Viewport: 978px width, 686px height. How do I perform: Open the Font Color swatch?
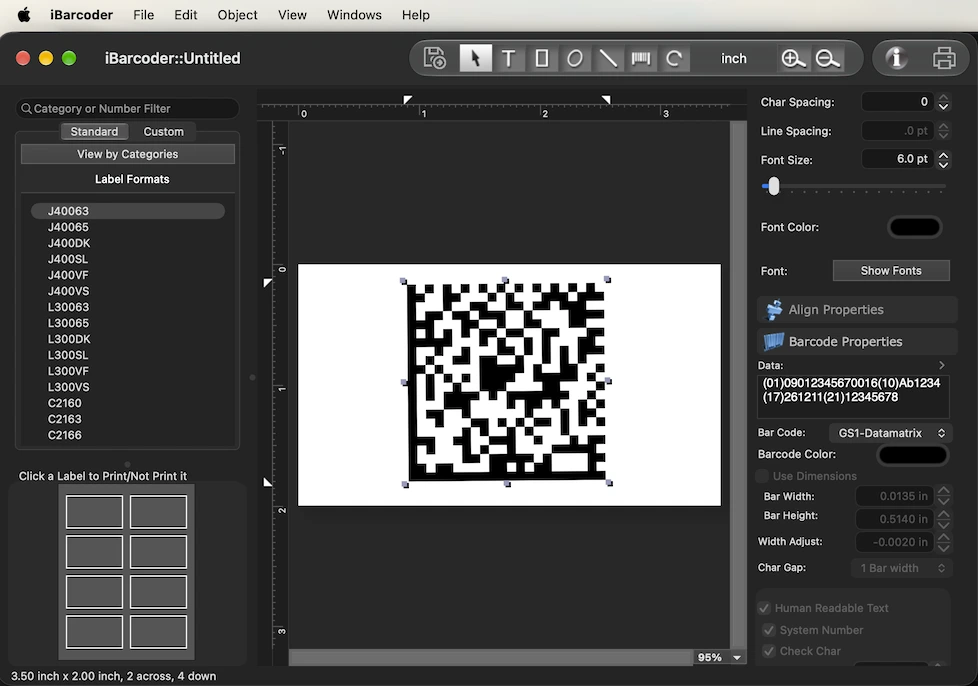click(x=914, y=227)
